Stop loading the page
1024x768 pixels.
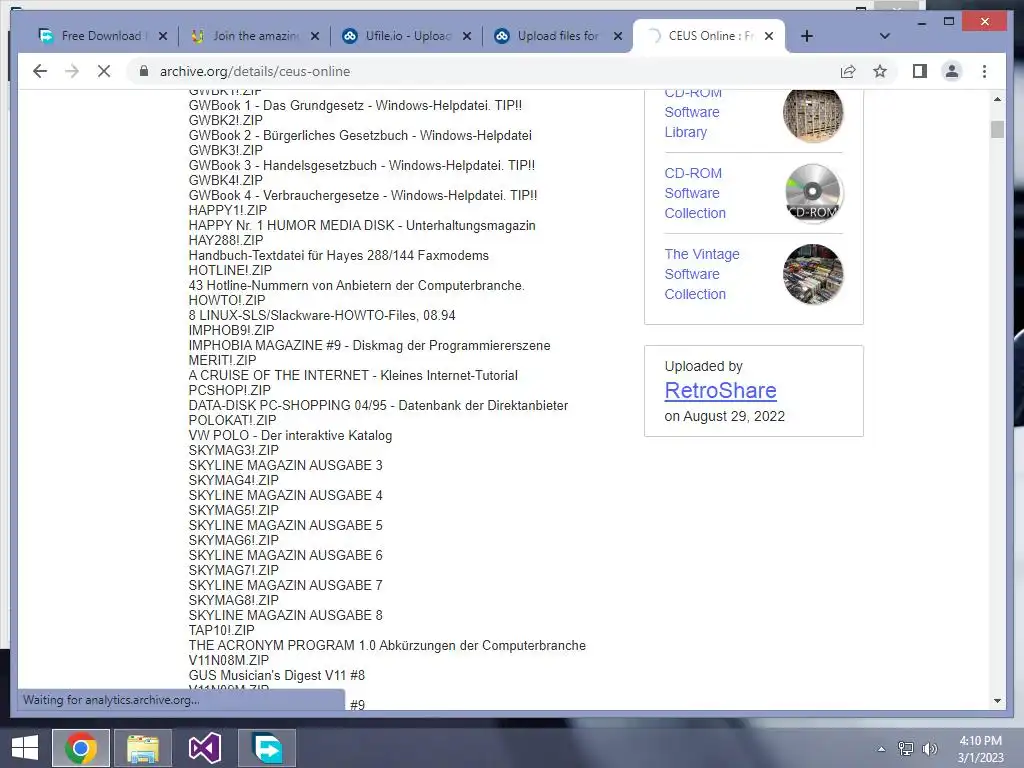coord(104,71)
